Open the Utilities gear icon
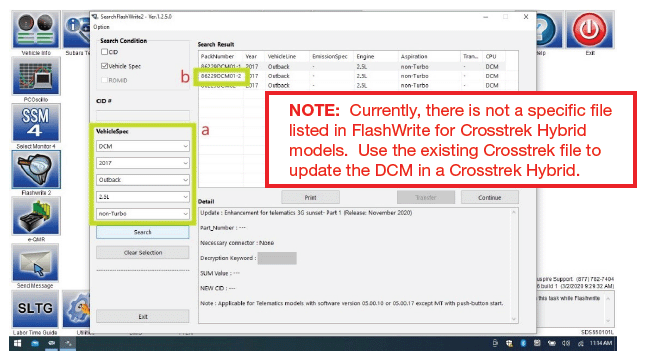The width and height of the screenshot is (646, 360). (77, 309)
